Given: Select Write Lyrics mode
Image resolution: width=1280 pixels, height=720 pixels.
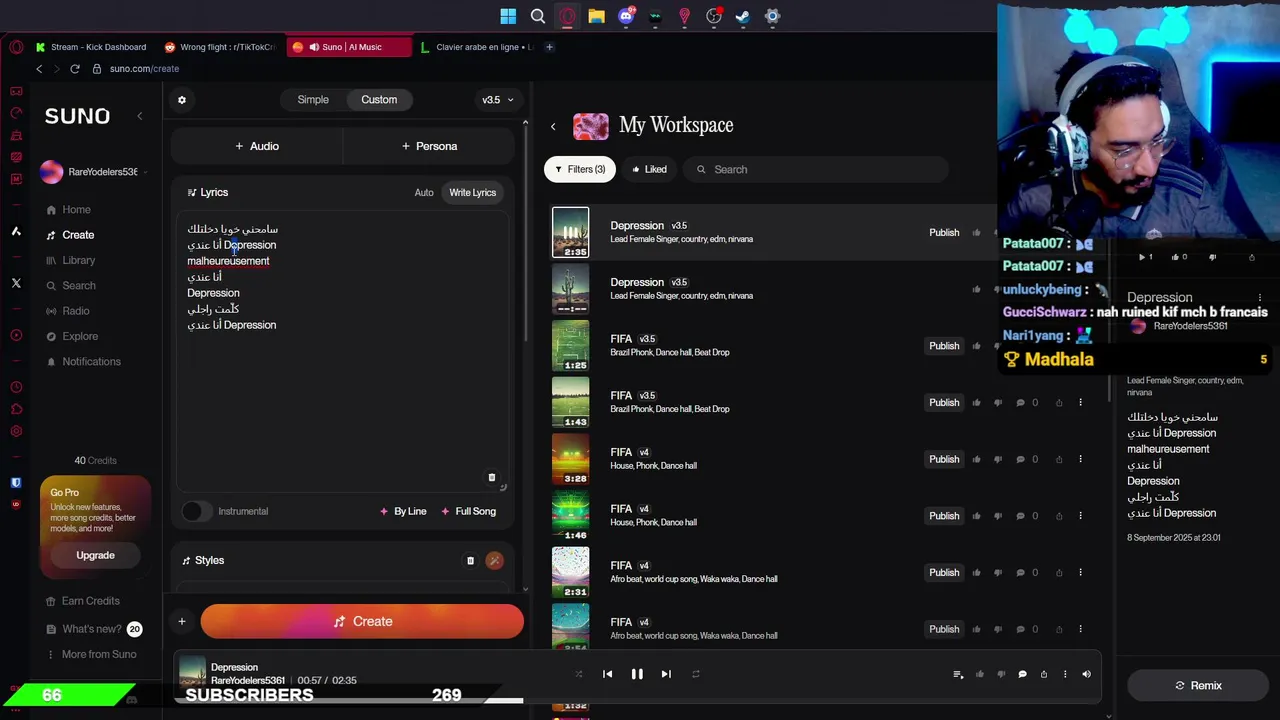Looking at the screenshot, I should click(472, 193).
